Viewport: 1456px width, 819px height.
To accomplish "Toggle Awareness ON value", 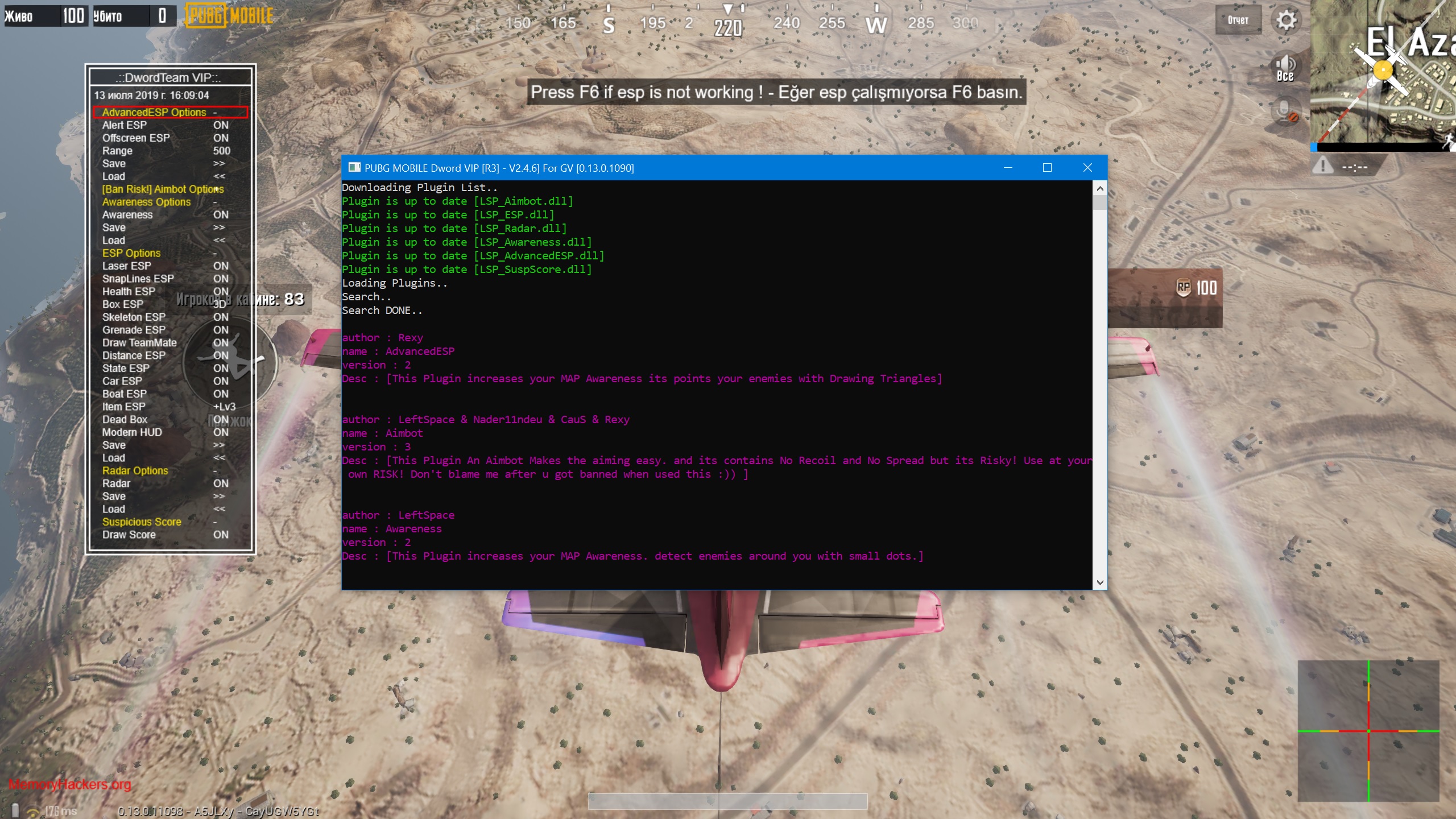I will tap(221, 214).
